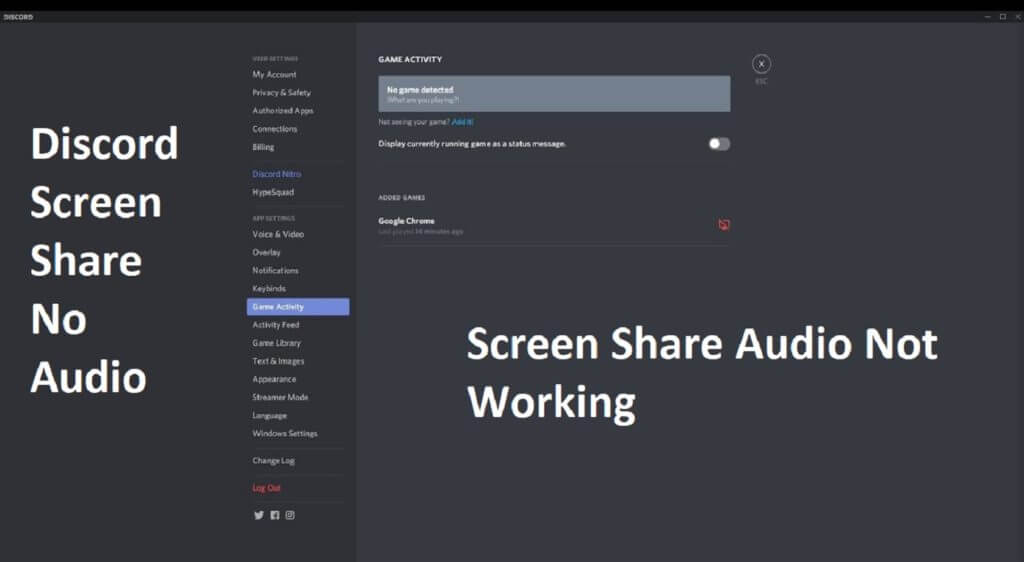The image size is (1024, 562).
Task: Open the Facebook social icon
Action: [x=275, y=515]
